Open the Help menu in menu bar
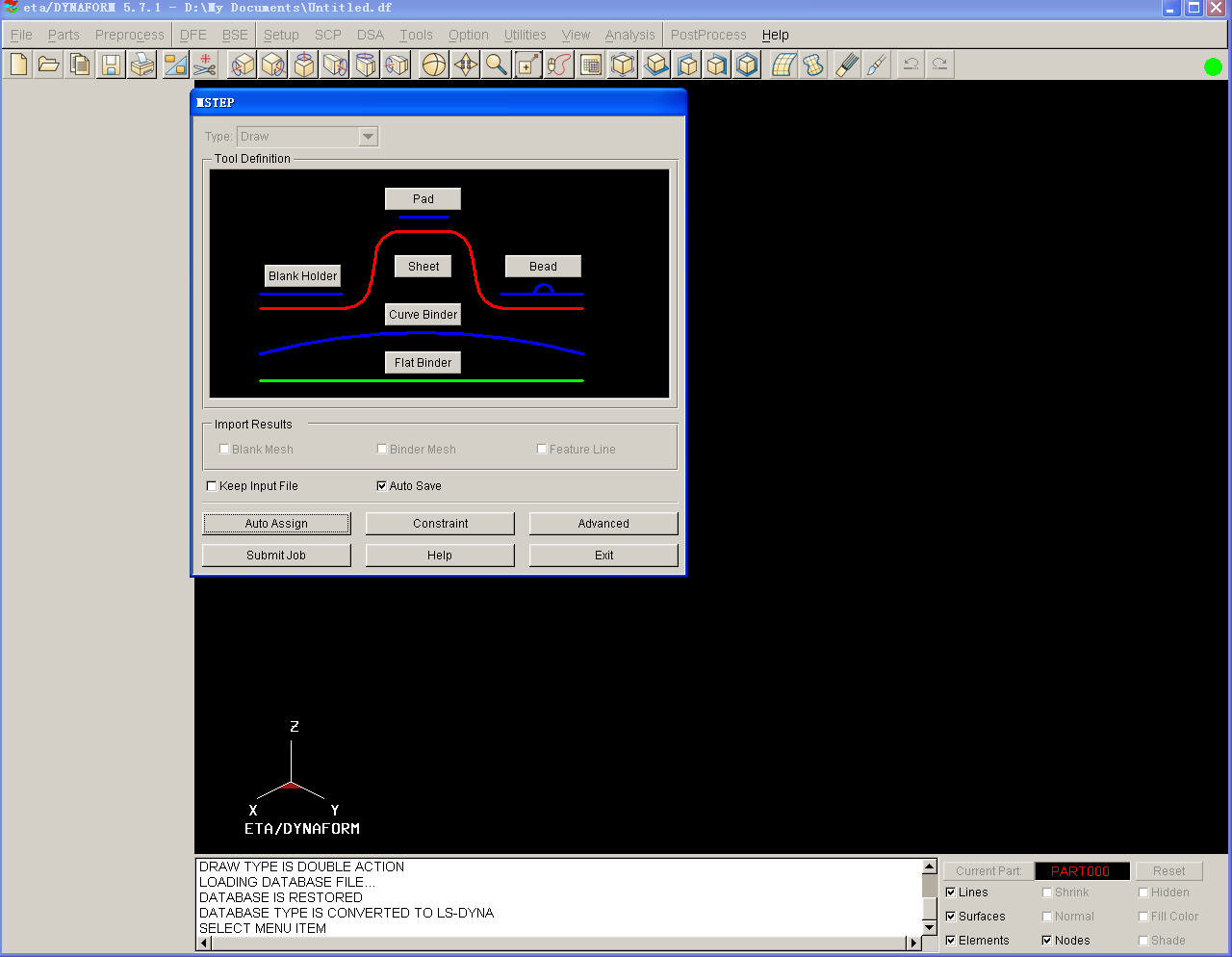This screenshot has height=957, width=1232. point(776,35)
